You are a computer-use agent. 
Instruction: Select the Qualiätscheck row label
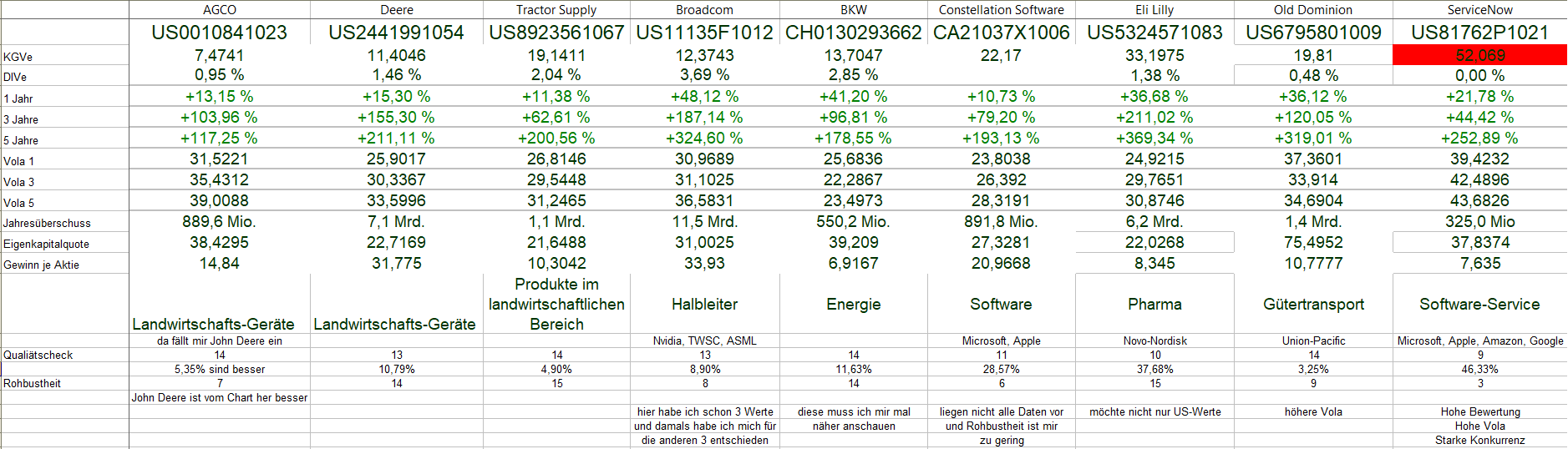[x=38, y=355]
